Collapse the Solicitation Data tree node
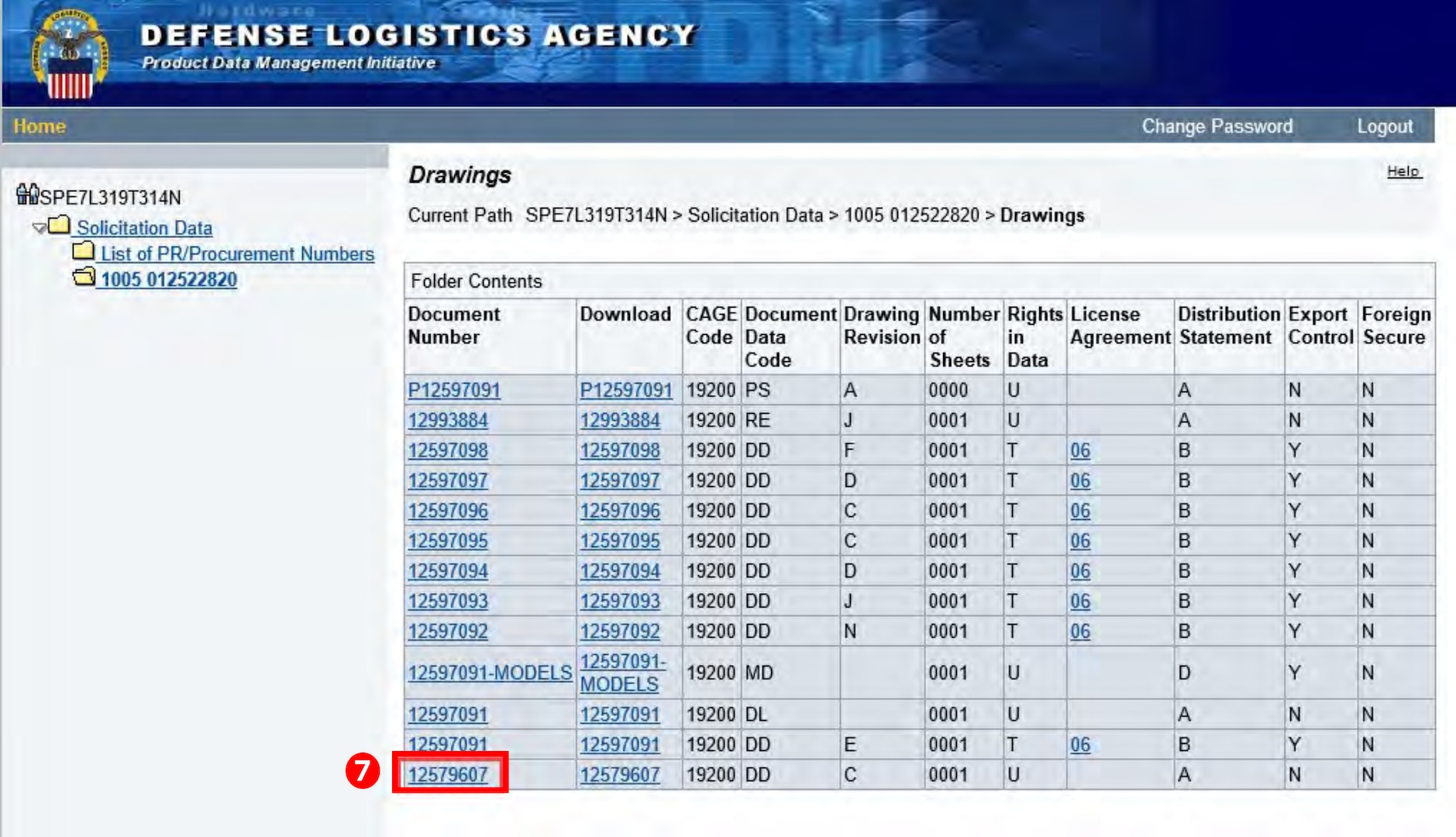 tap(39, 228)
